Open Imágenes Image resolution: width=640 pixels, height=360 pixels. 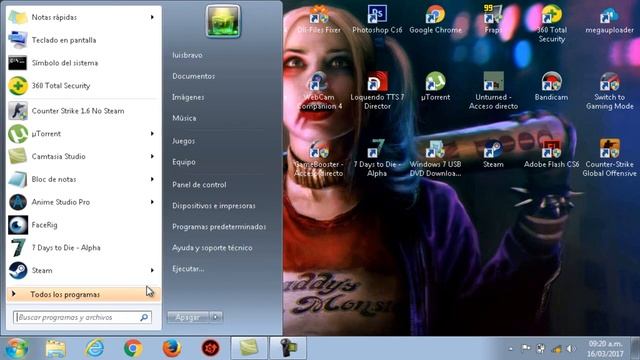coord(188,98)
